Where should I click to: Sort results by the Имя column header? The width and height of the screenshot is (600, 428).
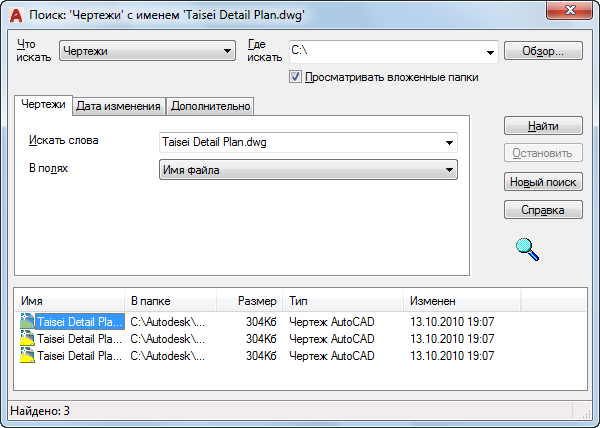[x=70, y=301]
